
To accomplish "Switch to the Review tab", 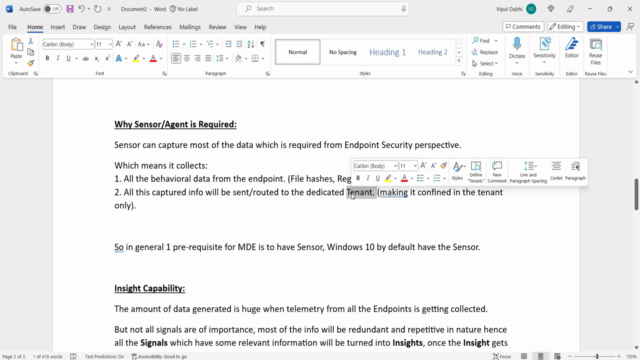I will pyautogui.click(x=217, y=27).
